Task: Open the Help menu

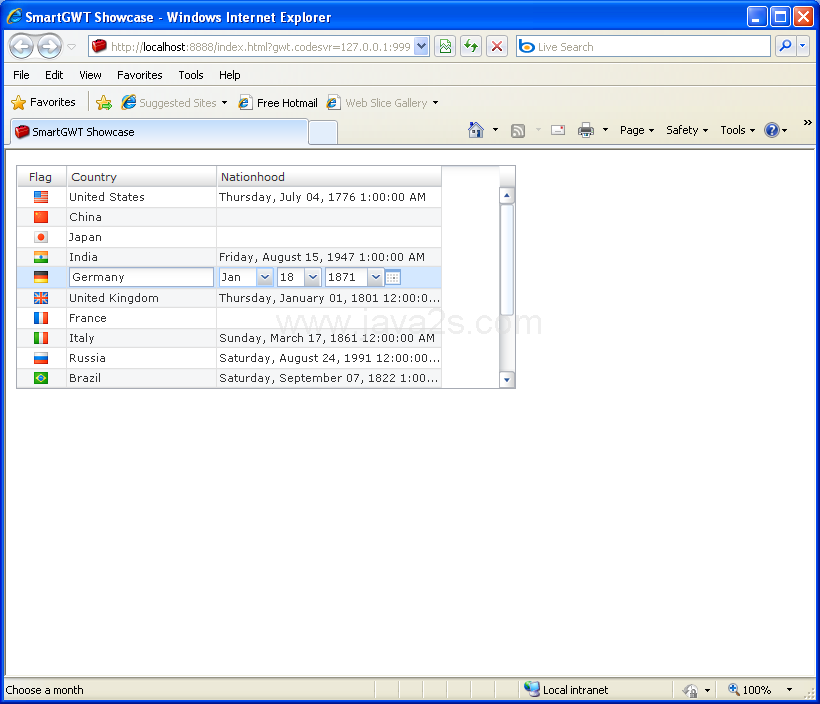Action: [x=229, y=75]
